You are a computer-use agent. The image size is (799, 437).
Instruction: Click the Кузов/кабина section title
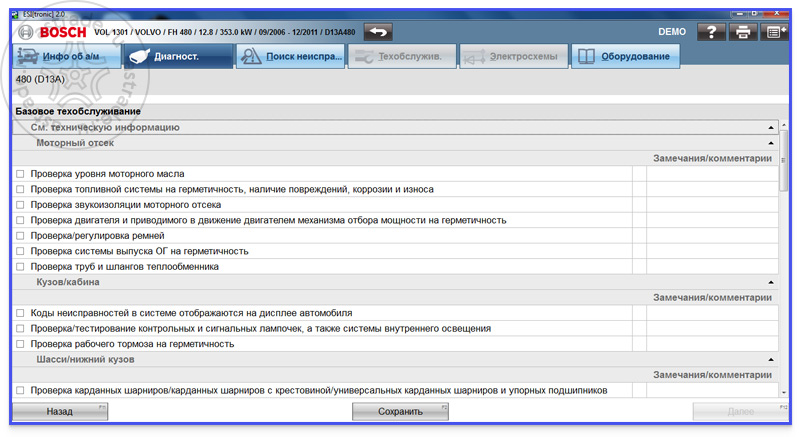(x=68, y=282)
